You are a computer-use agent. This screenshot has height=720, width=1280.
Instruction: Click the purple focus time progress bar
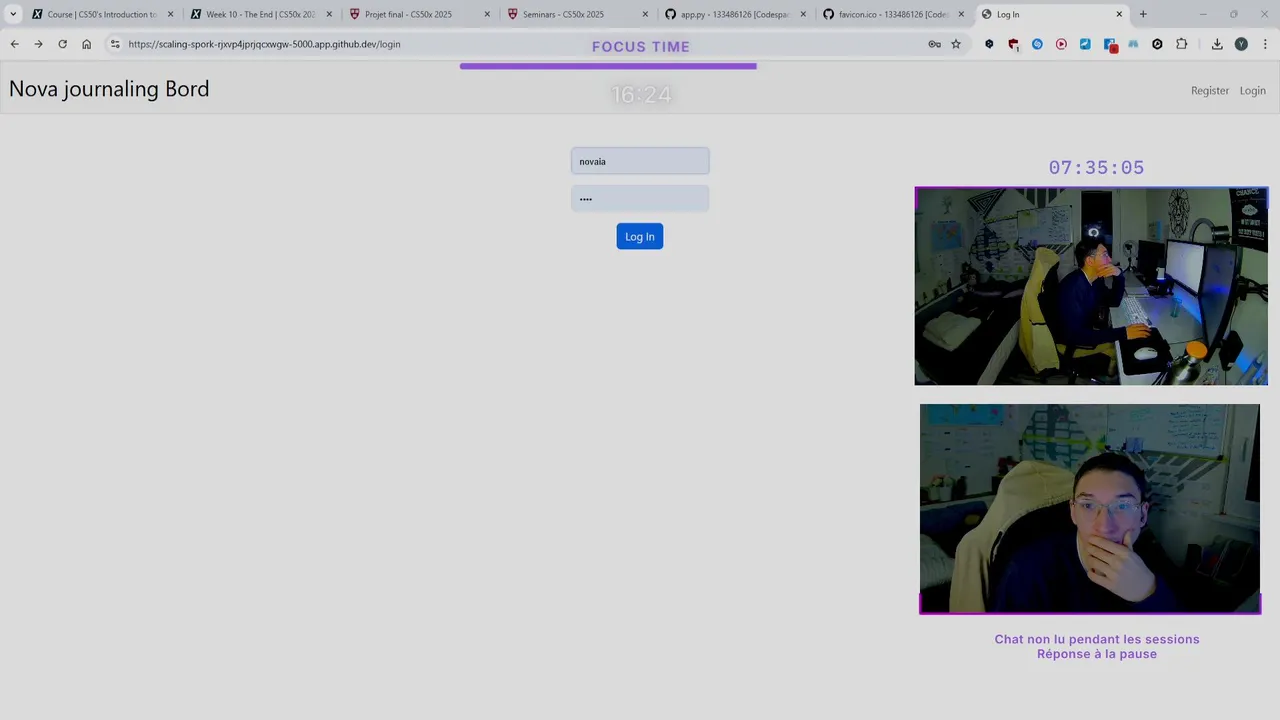tap(608, 66)
